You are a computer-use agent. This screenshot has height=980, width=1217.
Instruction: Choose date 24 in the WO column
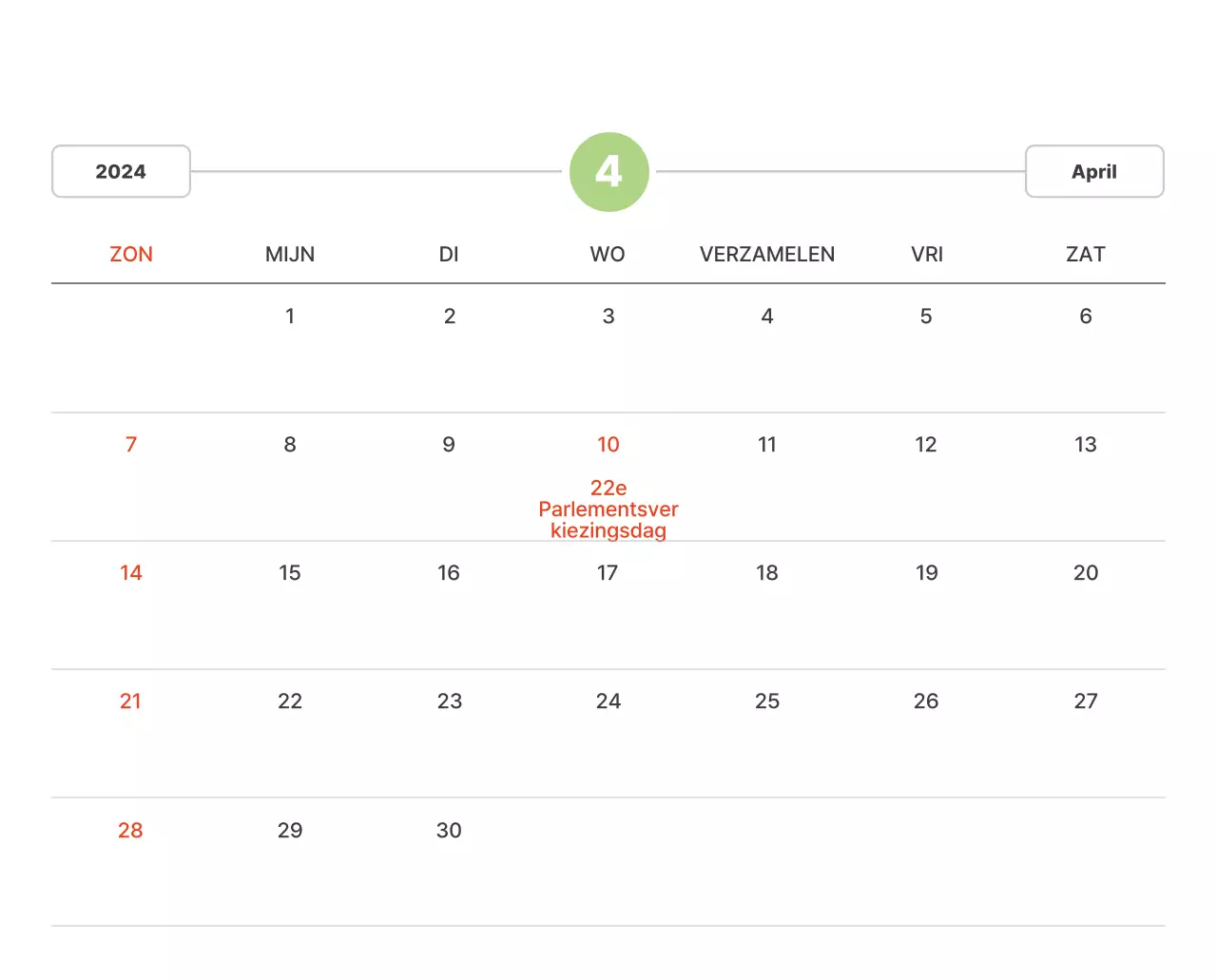[608, 701]
